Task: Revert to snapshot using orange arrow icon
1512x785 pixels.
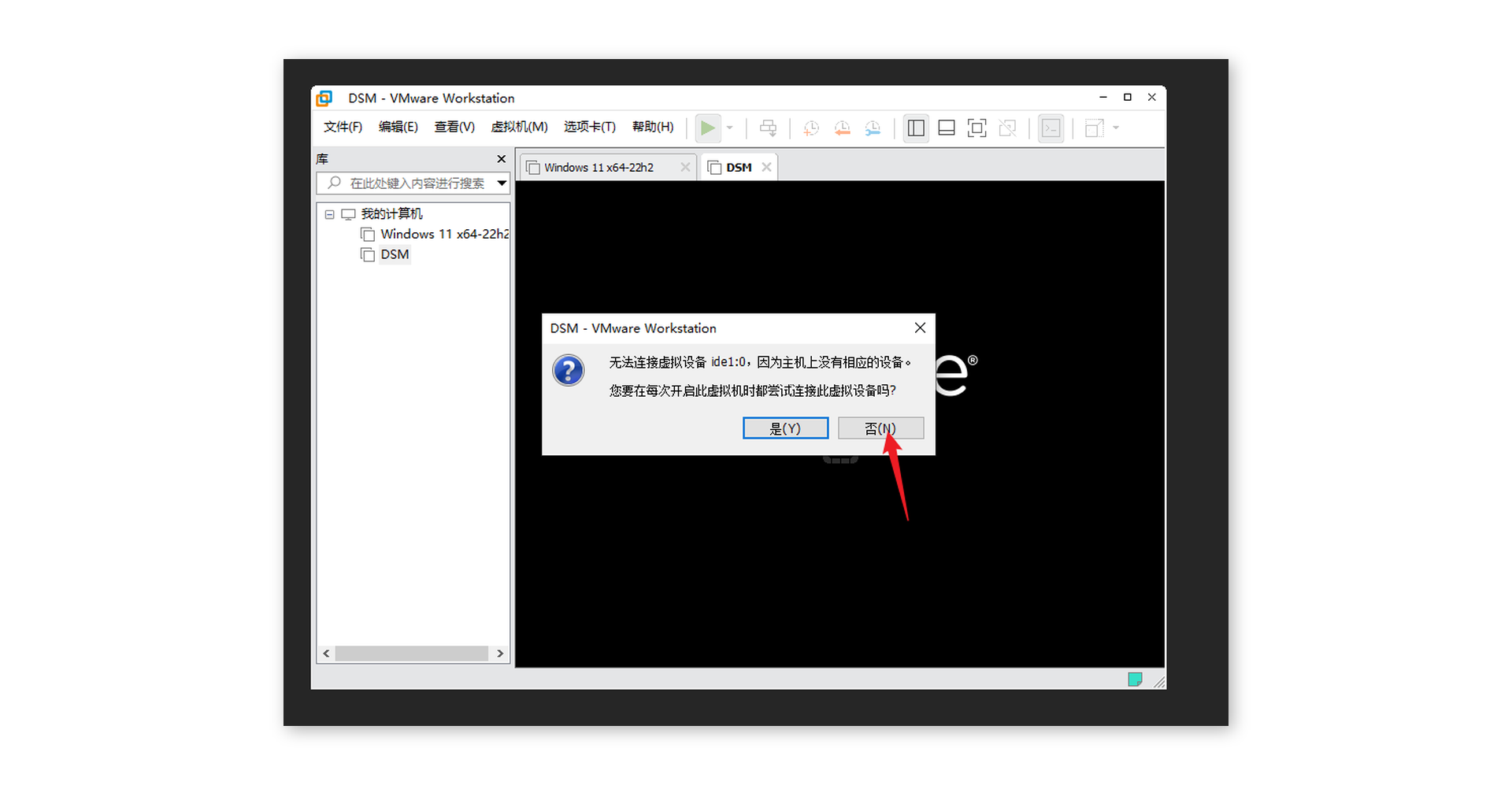Action: pyautogui.click(x=842, y=128)
